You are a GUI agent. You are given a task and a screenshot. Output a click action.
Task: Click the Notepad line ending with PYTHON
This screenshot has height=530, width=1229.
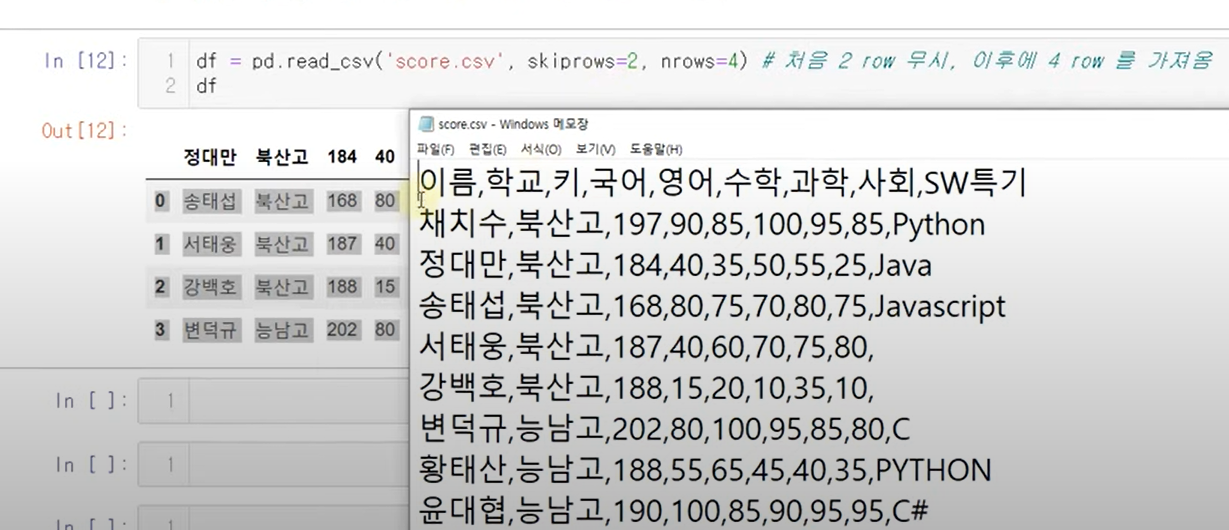coord(705,470)
